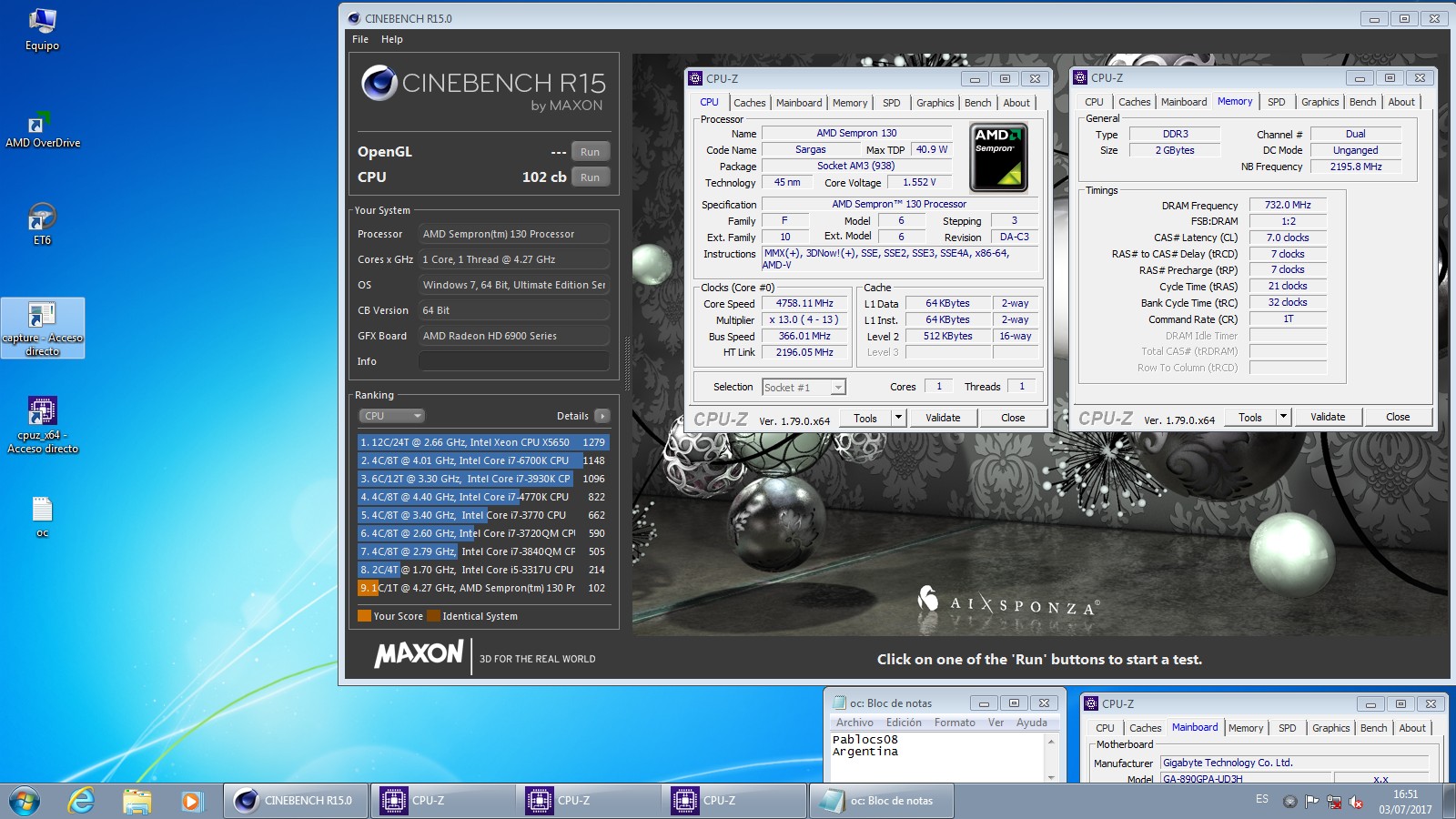Click Tools button in Memory CPU-Z window

coord(1250,417)
